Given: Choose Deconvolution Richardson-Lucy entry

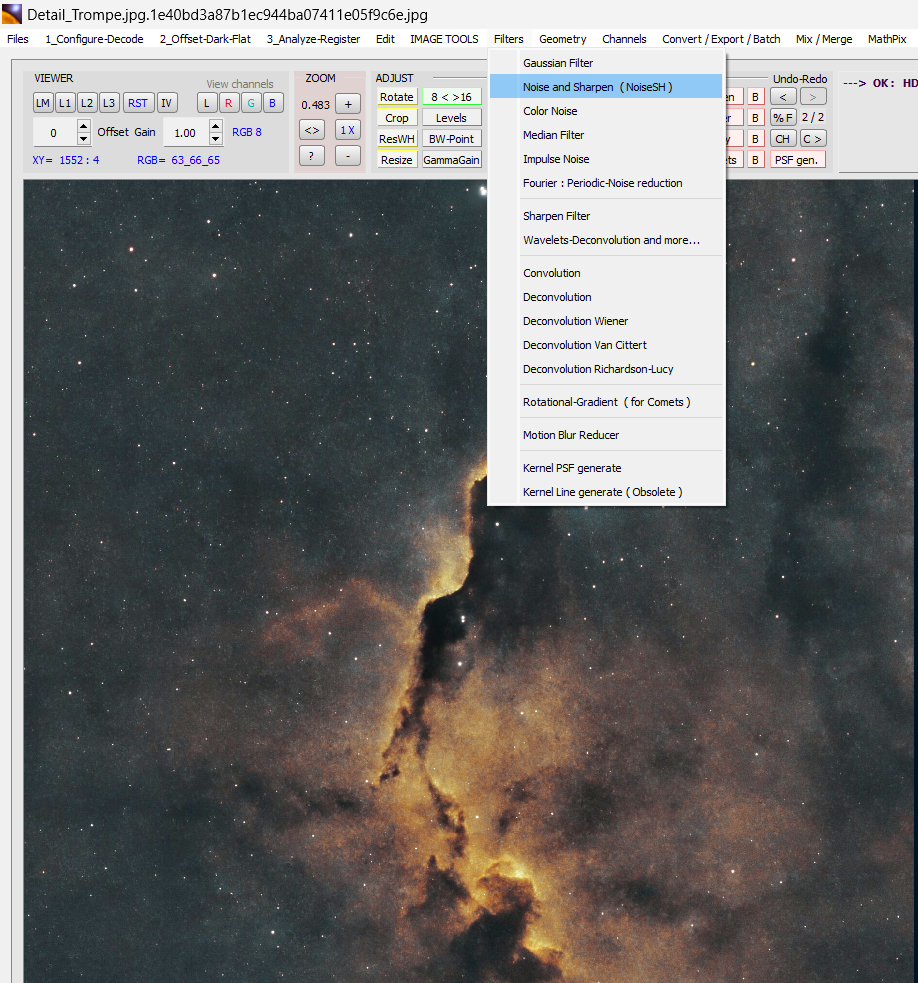Looking at the screenshot, I should (x=606, y=369).
